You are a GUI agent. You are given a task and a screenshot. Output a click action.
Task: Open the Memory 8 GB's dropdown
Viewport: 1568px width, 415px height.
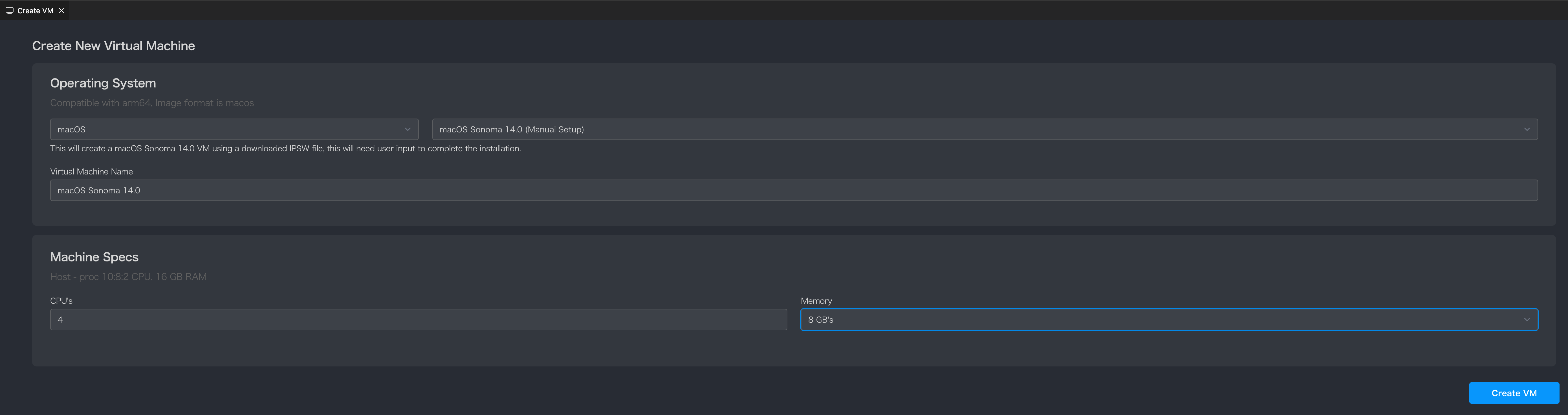(x=1169, y=319)
